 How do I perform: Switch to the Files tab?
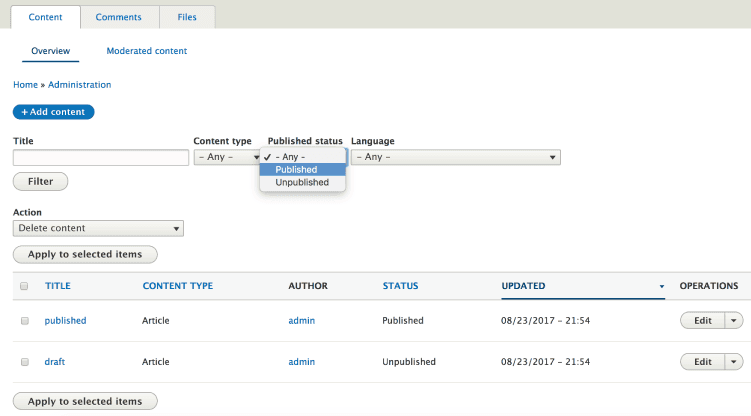187,17
